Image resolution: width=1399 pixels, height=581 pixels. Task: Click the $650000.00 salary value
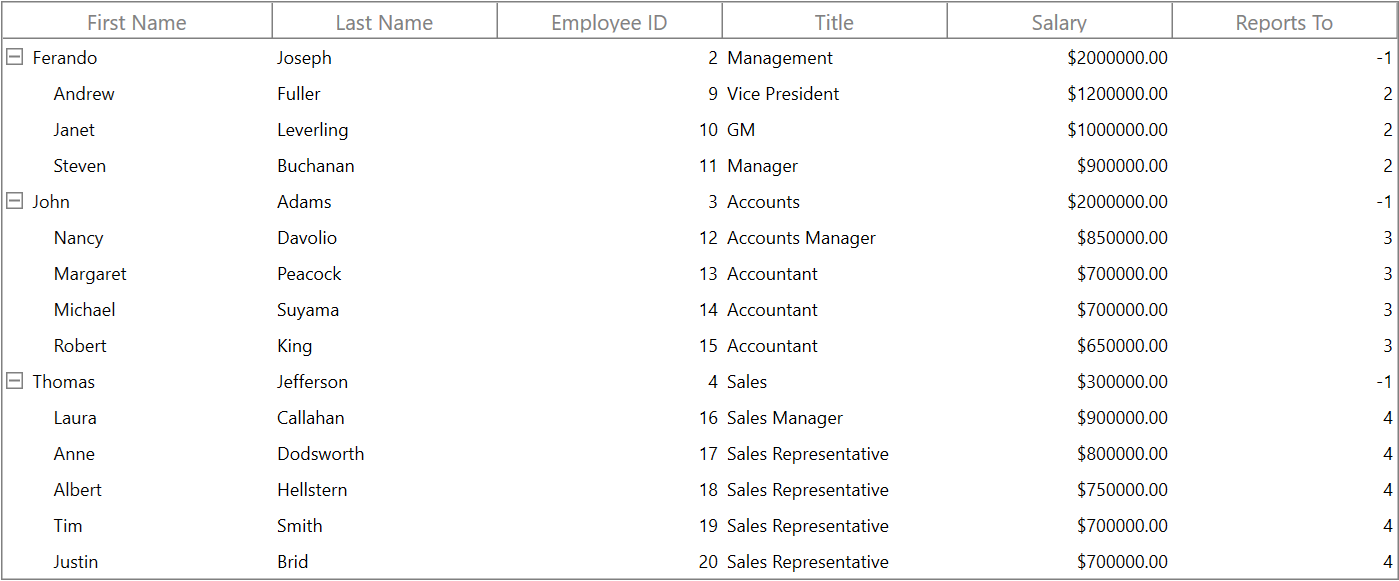point(1123,346)
